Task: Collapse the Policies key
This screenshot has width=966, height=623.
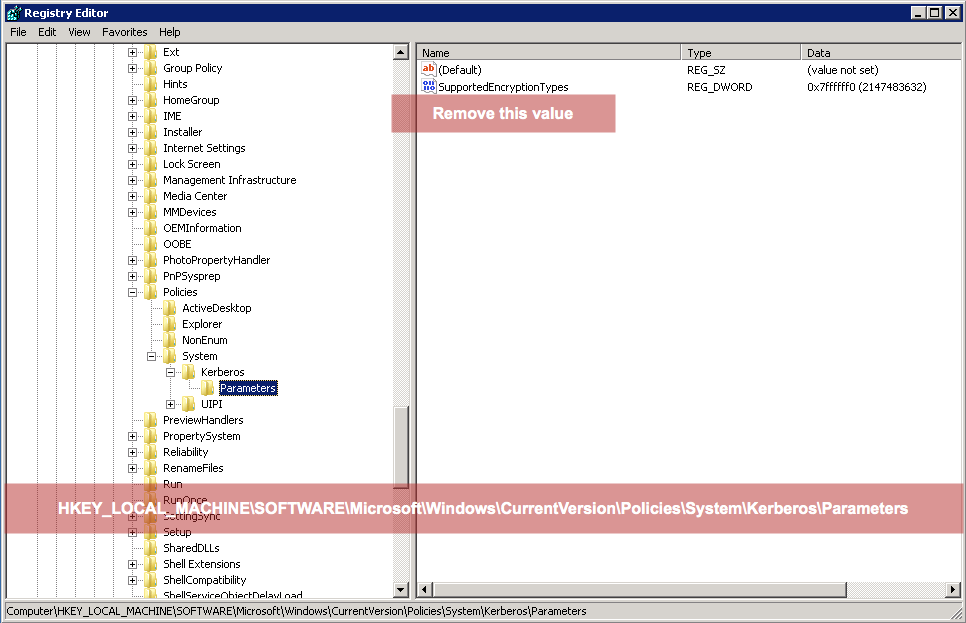Action: click(x=132, y=293)
